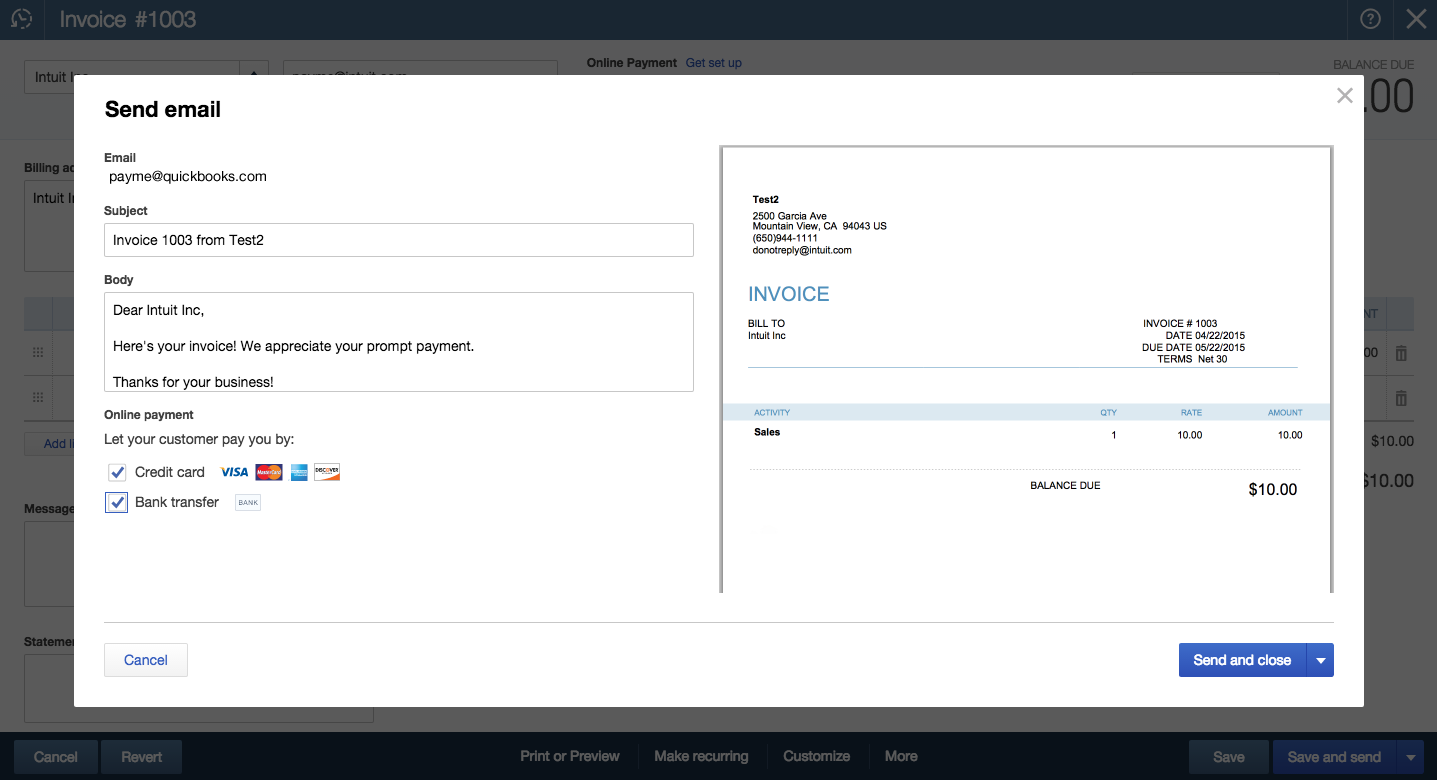This screenshot has height=780, width=1437.
Task: Click the MasterCard icon
Action: [x=268, y=472]
